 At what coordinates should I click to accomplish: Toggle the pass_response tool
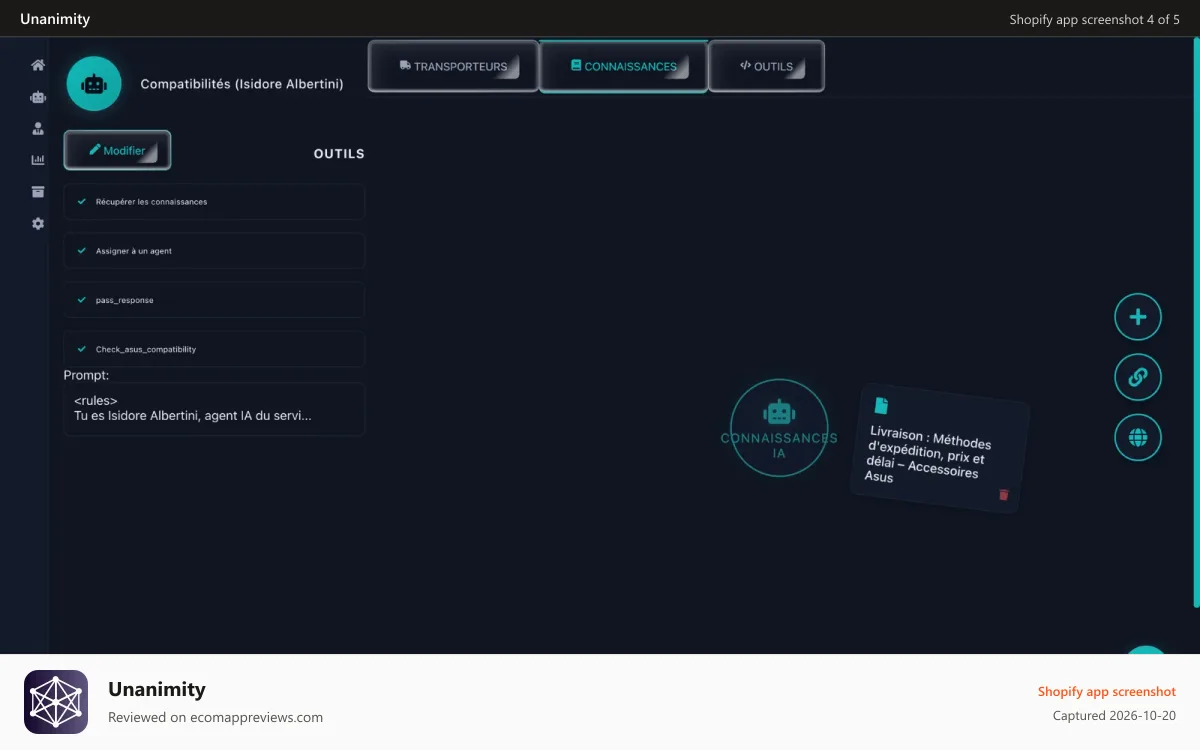(214, 300)
